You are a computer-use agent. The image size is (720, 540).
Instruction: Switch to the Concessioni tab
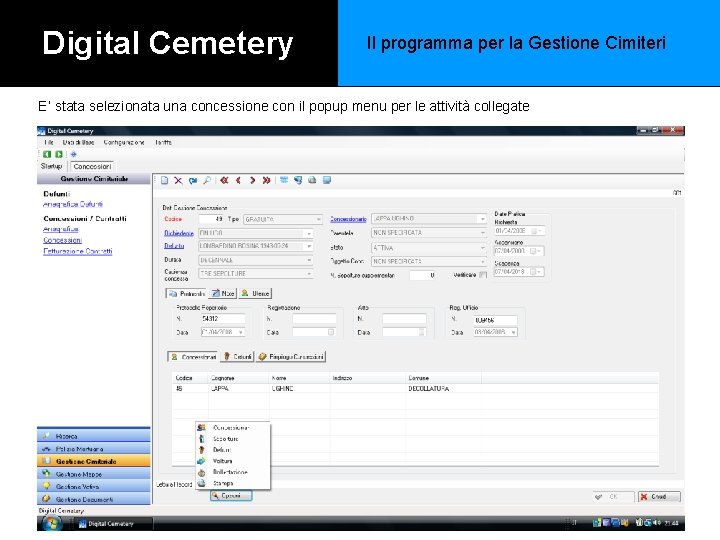[92, 166]
